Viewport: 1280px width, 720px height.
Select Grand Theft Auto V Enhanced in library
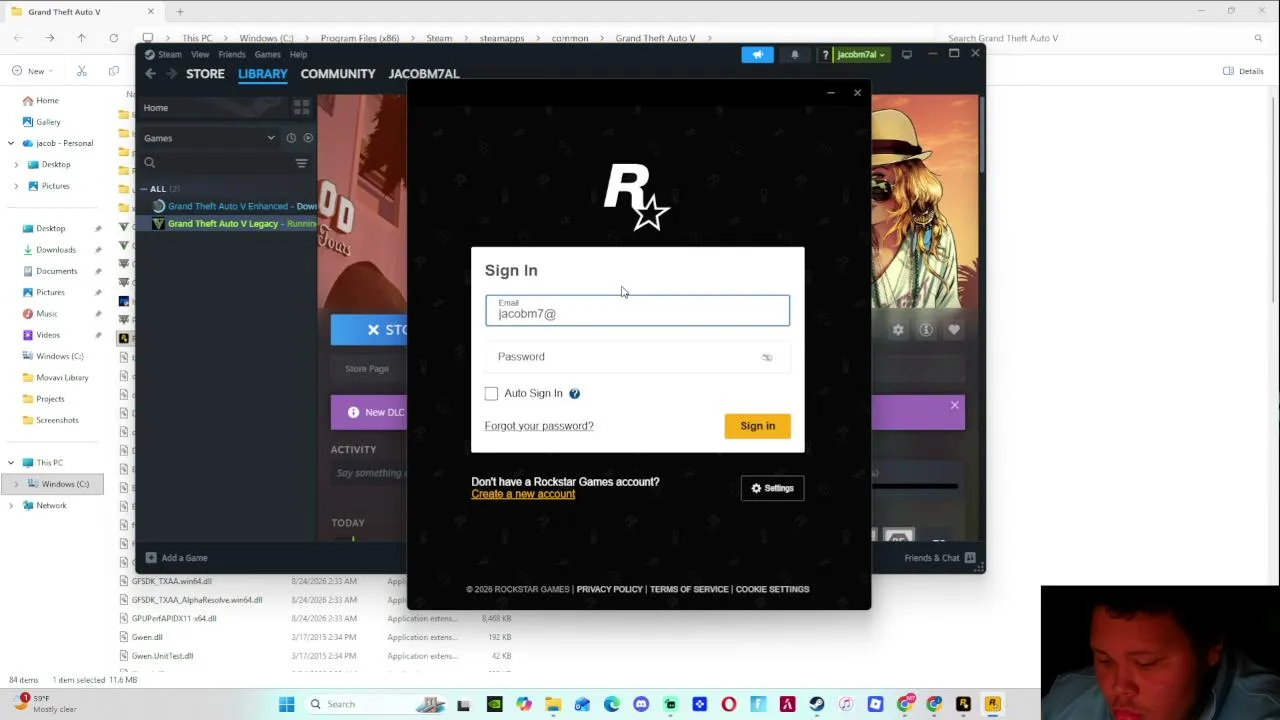[233, 206]
